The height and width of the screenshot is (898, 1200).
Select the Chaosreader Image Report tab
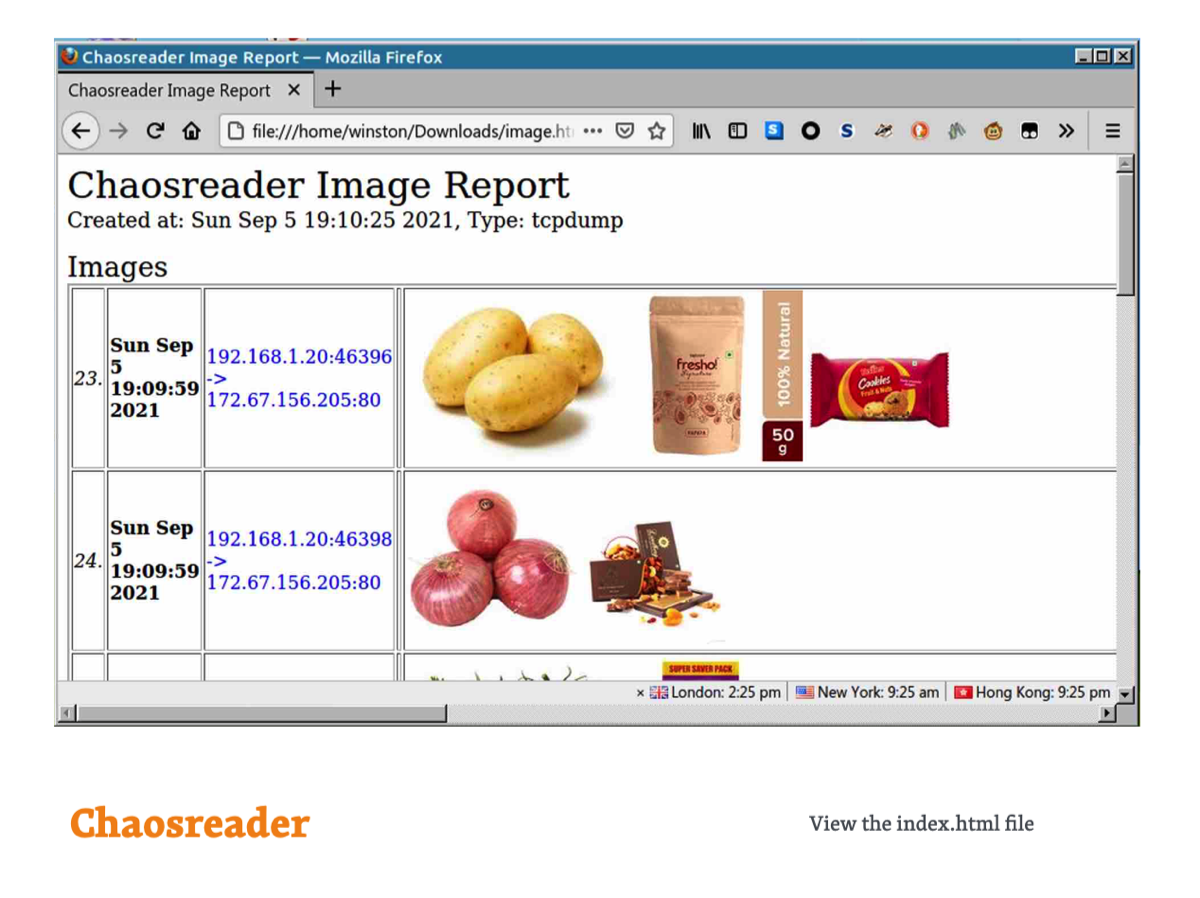[x=170, y=90]
